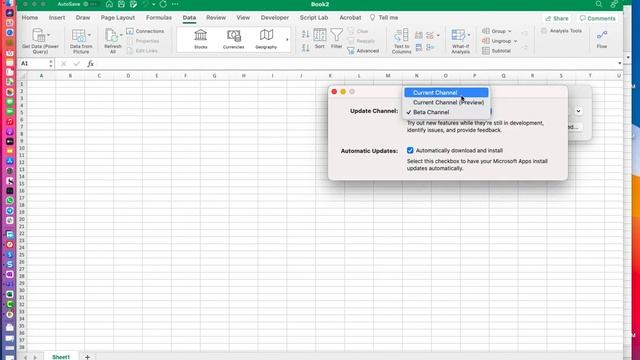Open the Insert Function fx button

[91, 64]
